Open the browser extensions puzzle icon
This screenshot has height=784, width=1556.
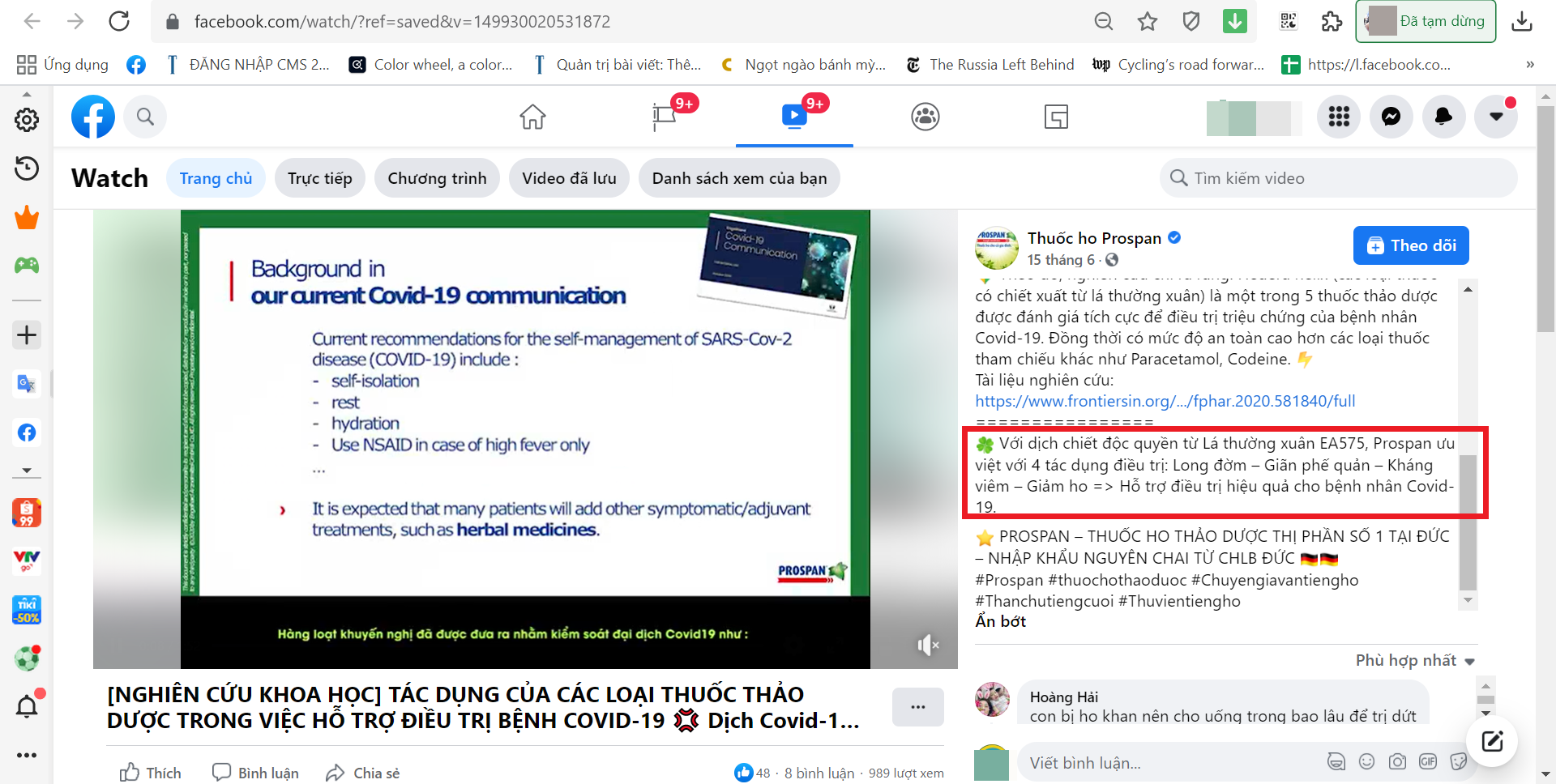tap(1332, 21)
